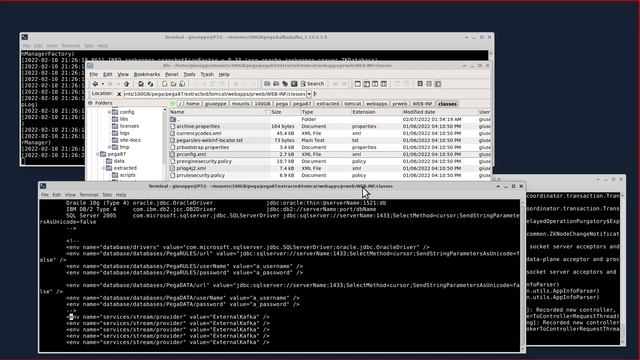Create a new file with the toolbar icon
640x360 pixels.
coord(164,84)
